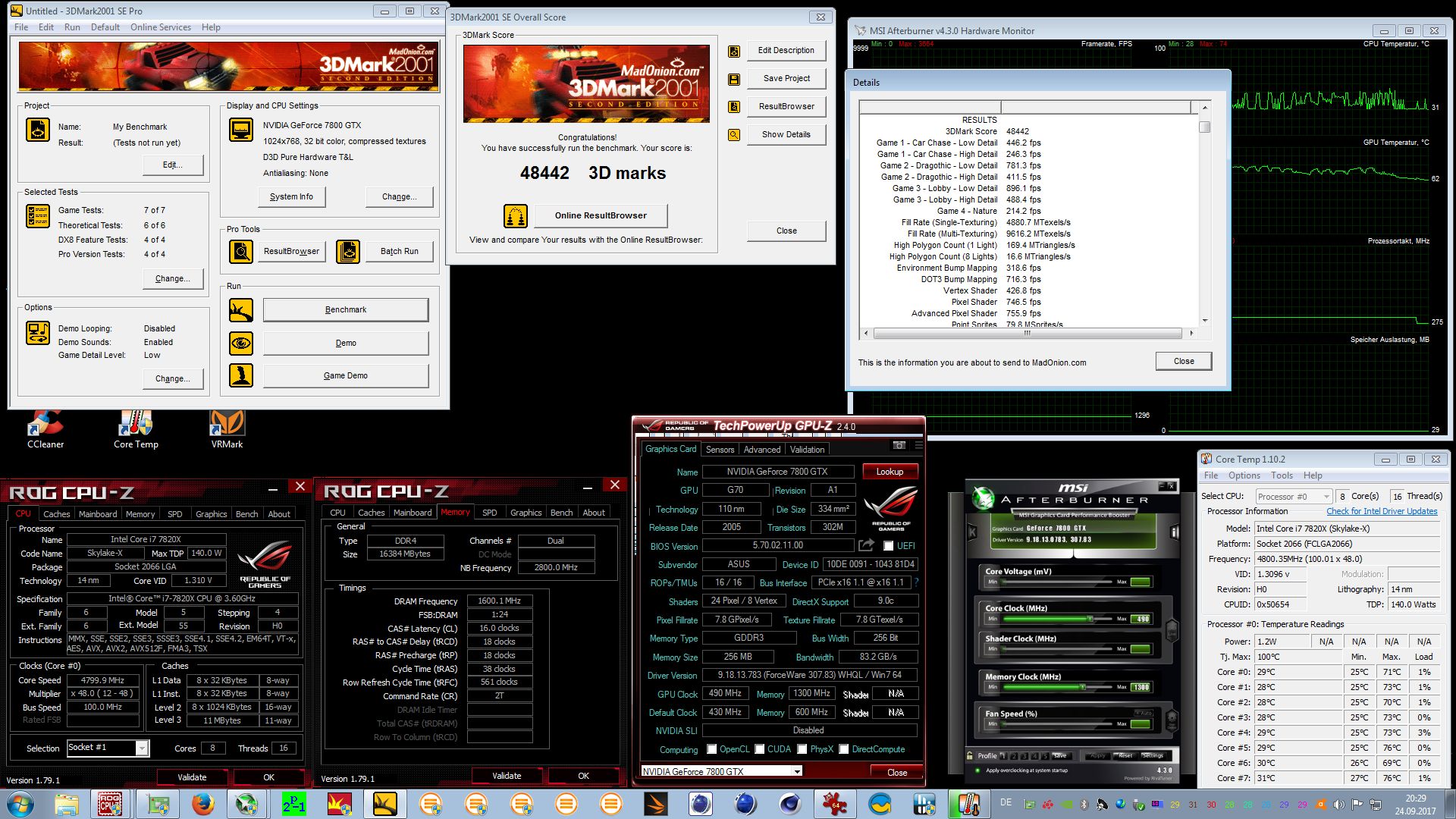Click the Core Clock 490 value field
The width and height of the screenshot is (1456, 819).
[x=1141, y=620]
